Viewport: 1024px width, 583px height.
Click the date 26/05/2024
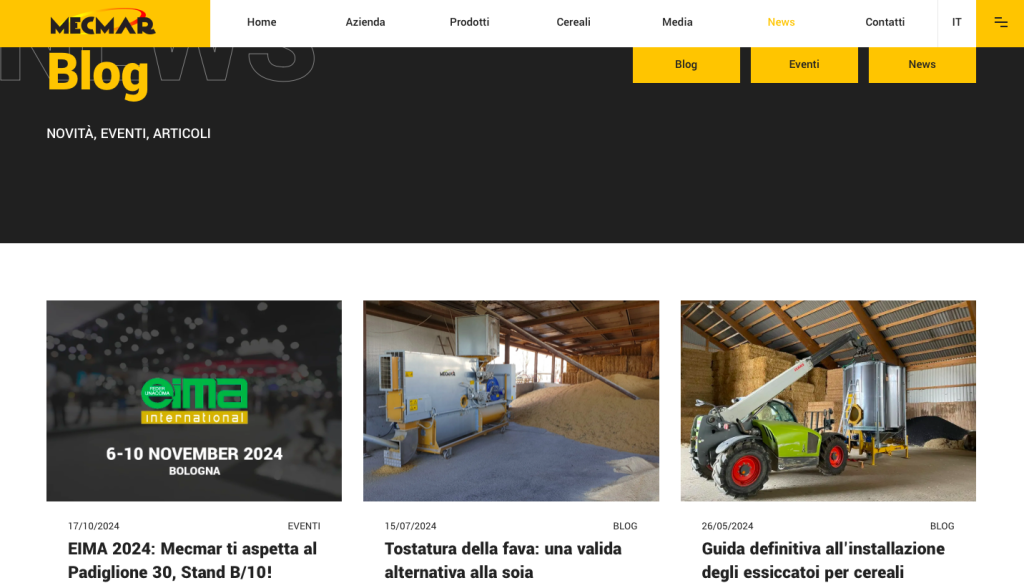pyautogui.click(x=727, y=526)
